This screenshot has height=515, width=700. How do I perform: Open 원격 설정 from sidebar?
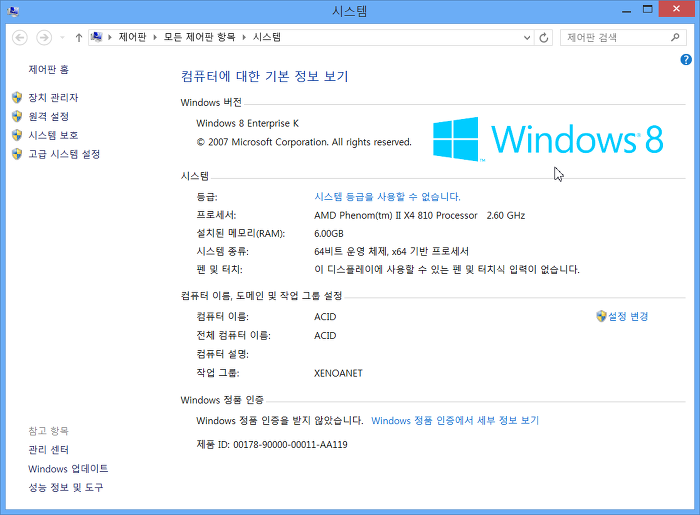click(49, 116)
